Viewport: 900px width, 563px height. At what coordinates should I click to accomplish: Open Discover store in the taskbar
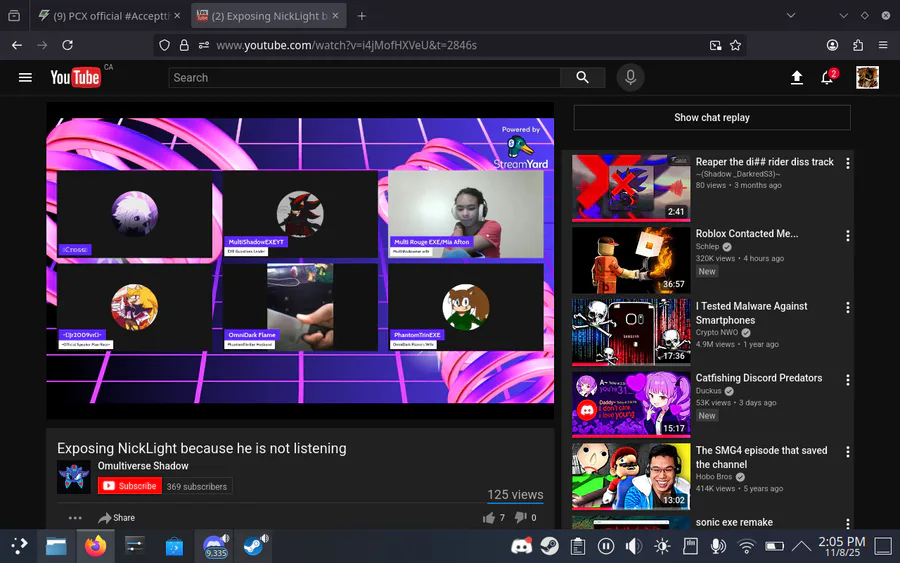[x=174, y=546]
